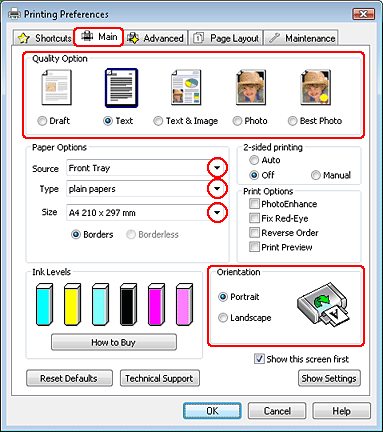Select the Best Photo quality icon

point(316,87)
